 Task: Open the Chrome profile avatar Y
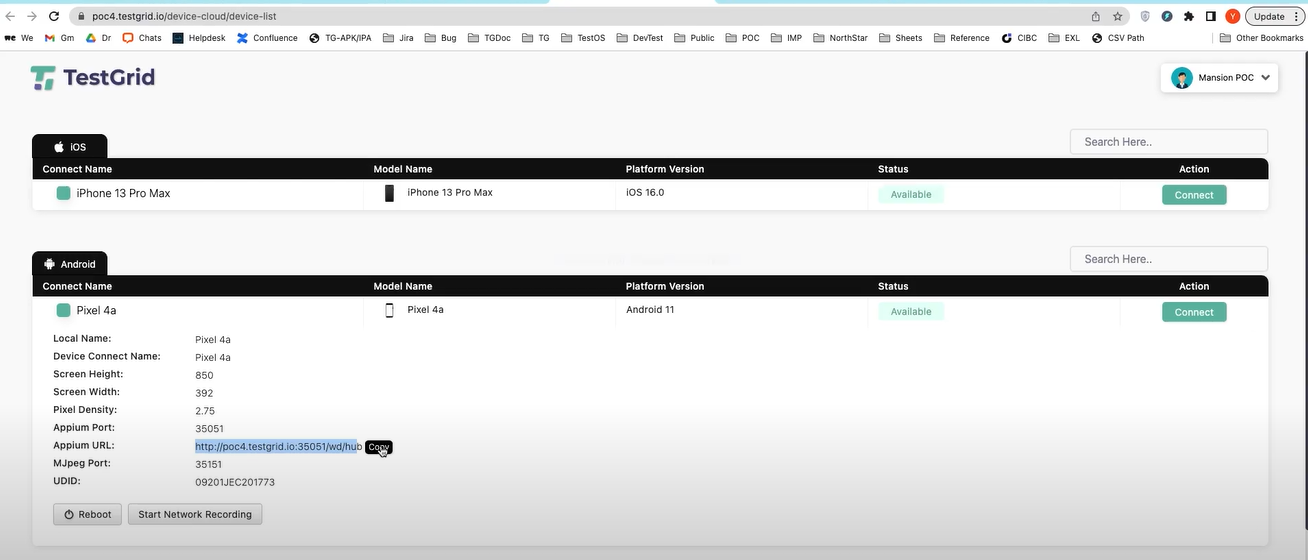point(1232,17)
